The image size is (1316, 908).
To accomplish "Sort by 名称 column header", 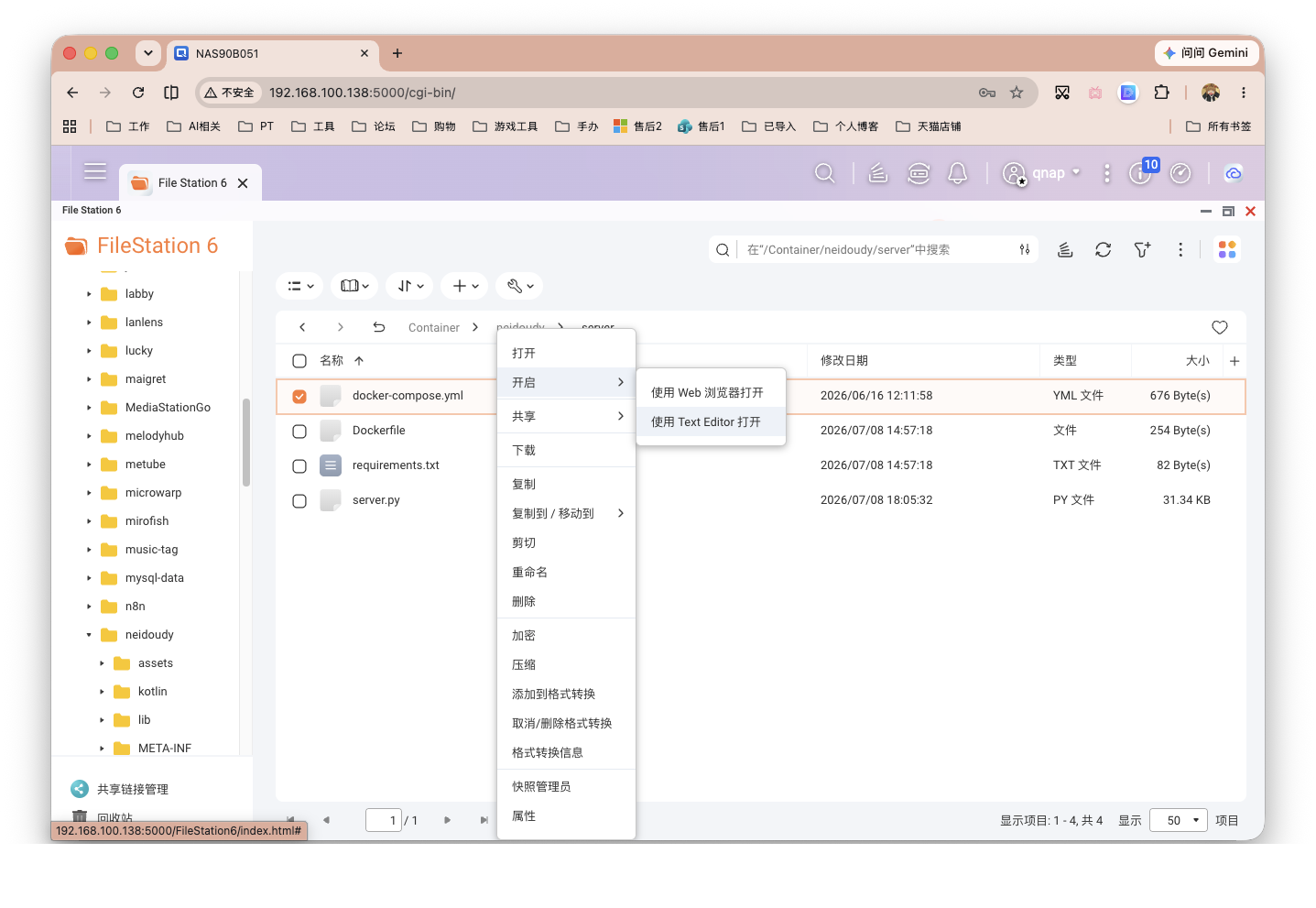I will (x=332, y=361).
